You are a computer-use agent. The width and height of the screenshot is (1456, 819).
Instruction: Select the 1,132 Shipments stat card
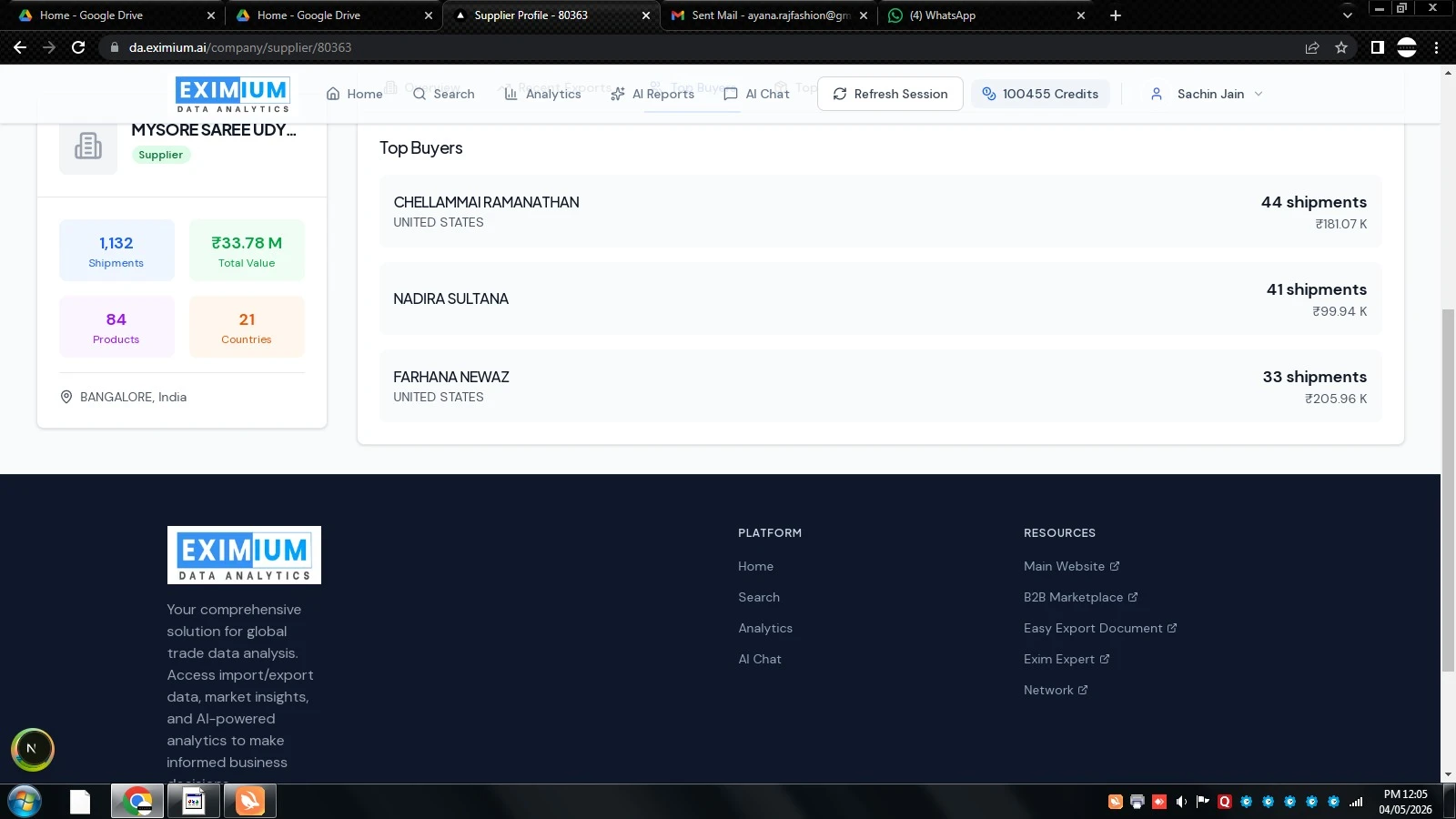point(116,250)
